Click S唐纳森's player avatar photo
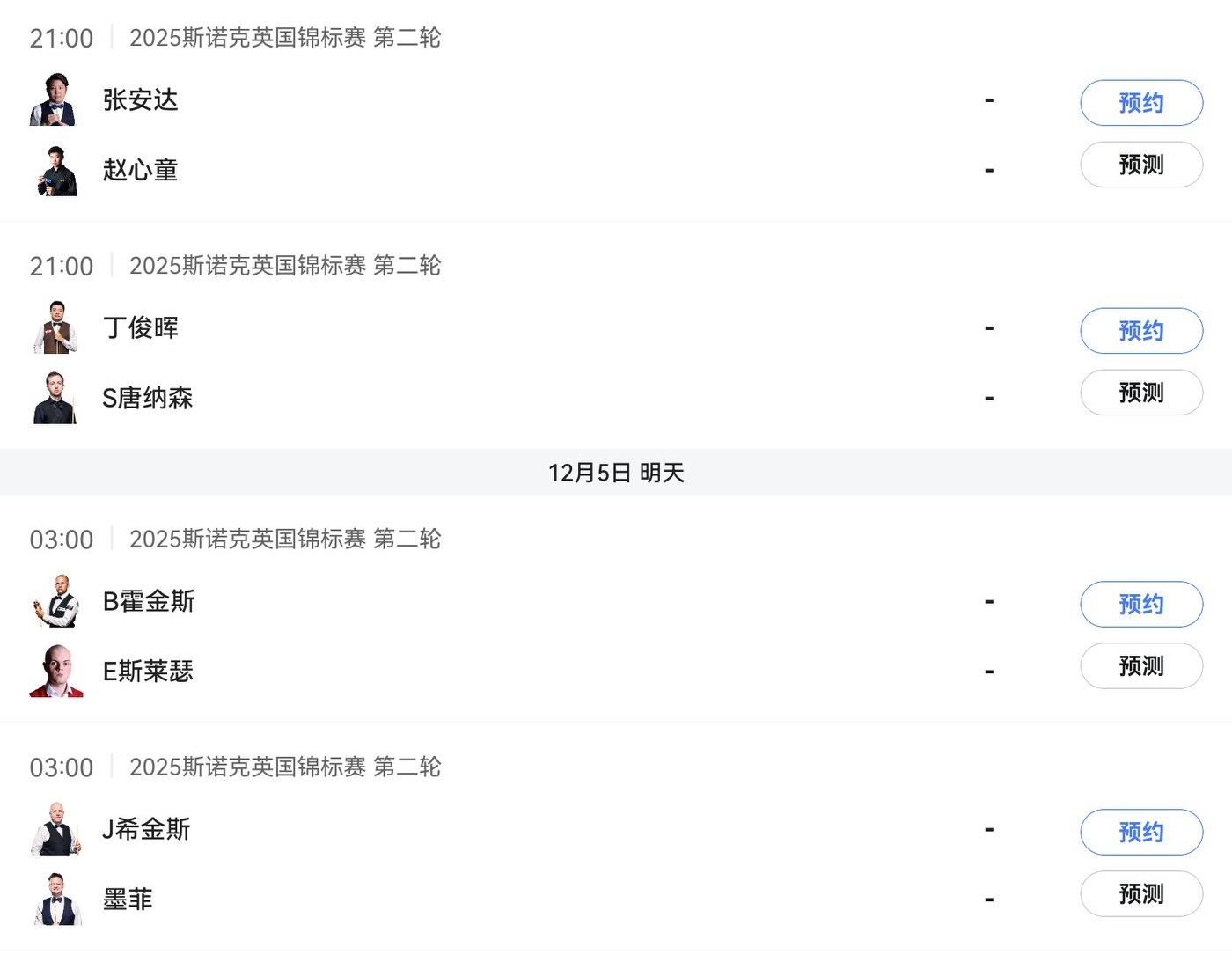Viewport: 1232px width, 962px height. (x=56, y=398)
